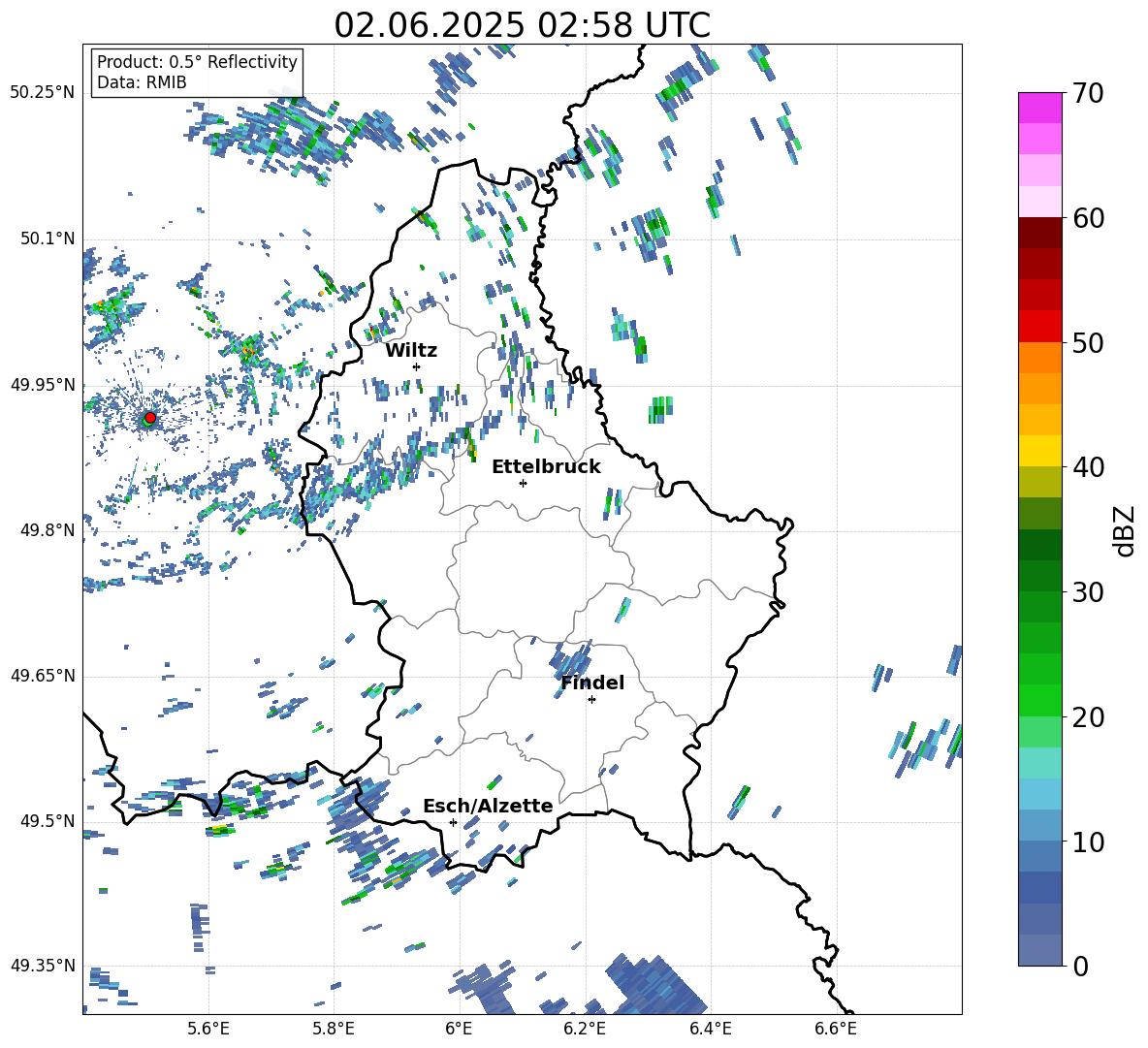
Task: Click the 50.1°N latitude label
Action: point(48,238)
